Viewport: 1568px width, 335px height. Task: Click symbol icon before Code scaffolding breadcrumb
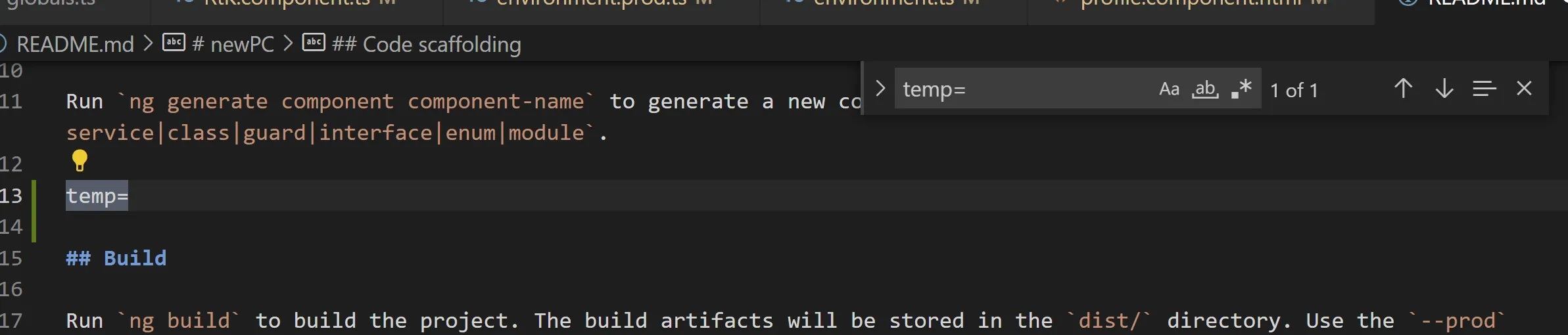tap(314, 43)
